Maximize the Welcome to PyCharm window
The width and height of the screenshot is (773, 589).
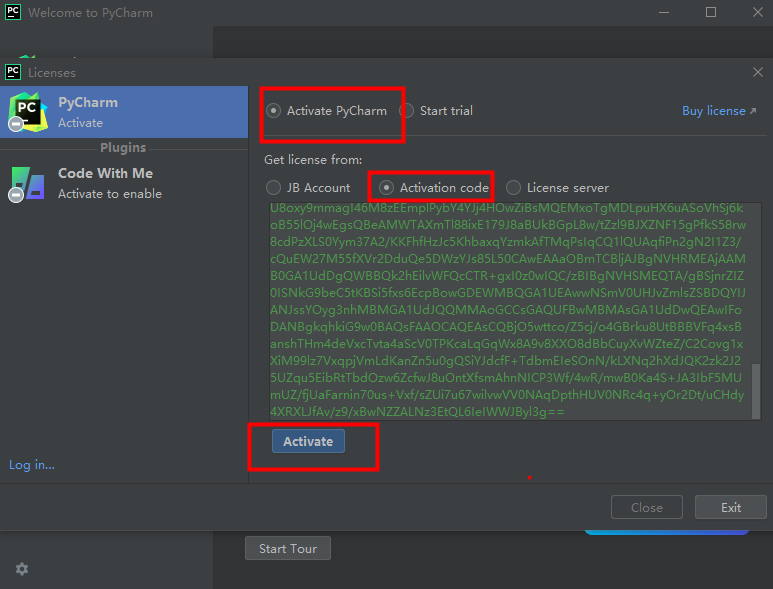tap(711, 13)
